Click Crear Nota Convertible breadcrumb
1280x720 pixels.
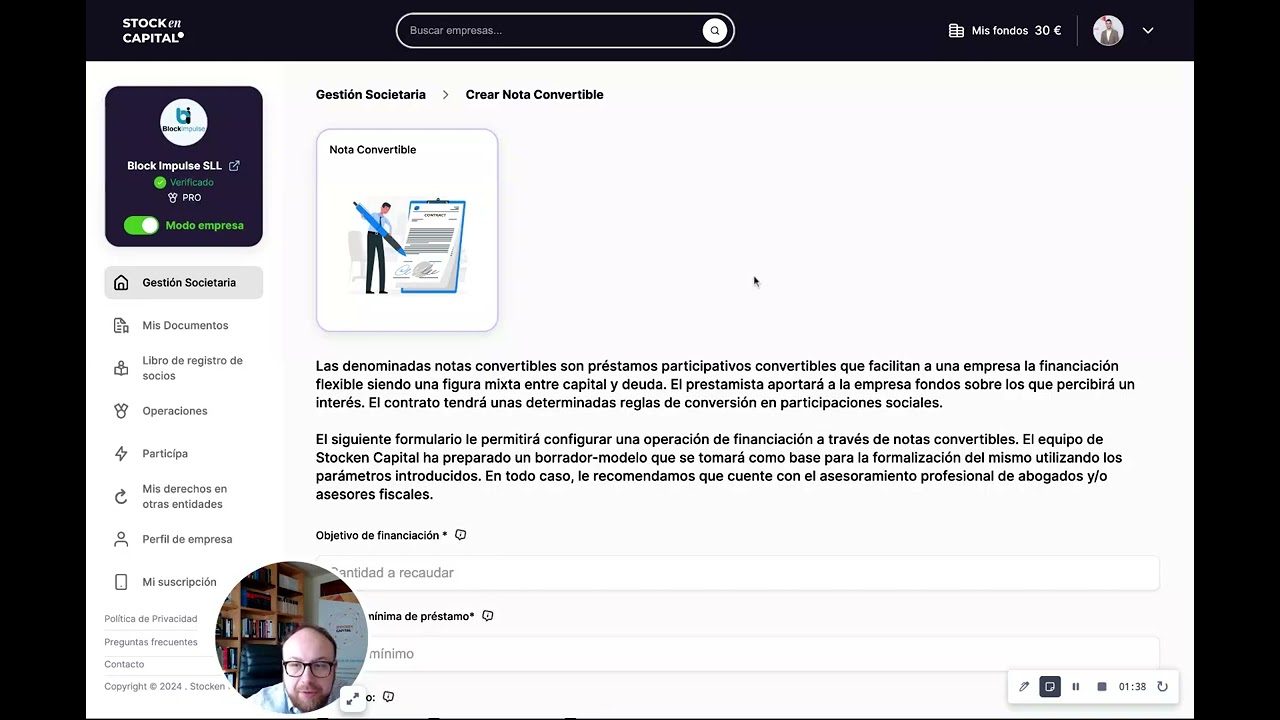(534, 95)
